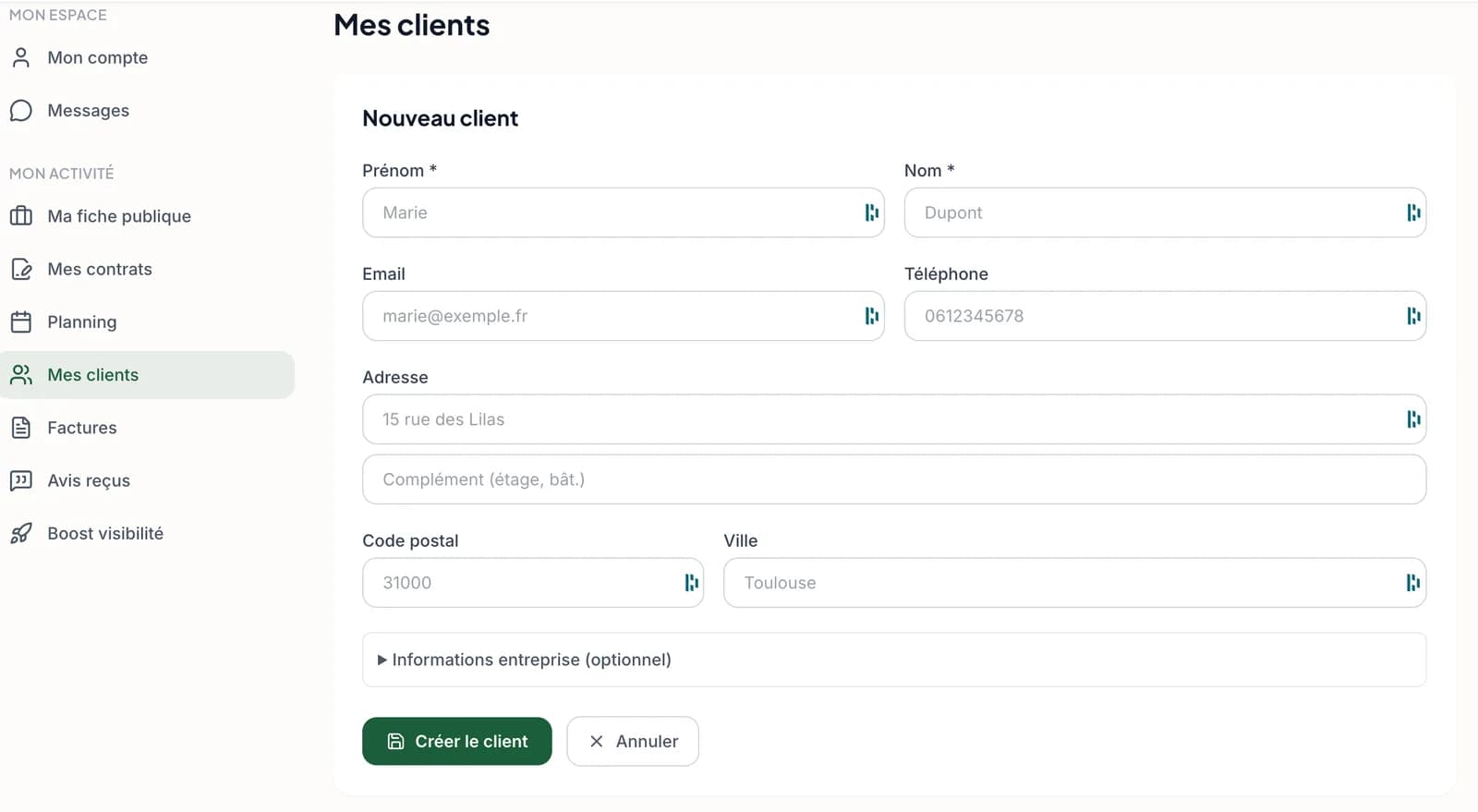Click the autofill icon in Code postal field

(691, 582)
